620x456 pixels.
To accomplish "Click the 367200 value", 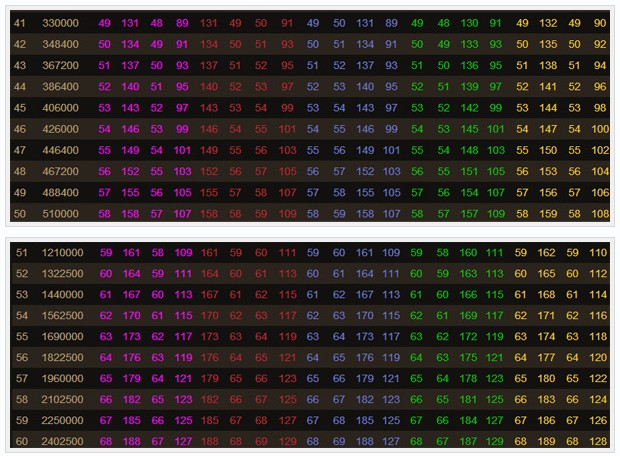I will pyautogui.click(x=60, y=65).
